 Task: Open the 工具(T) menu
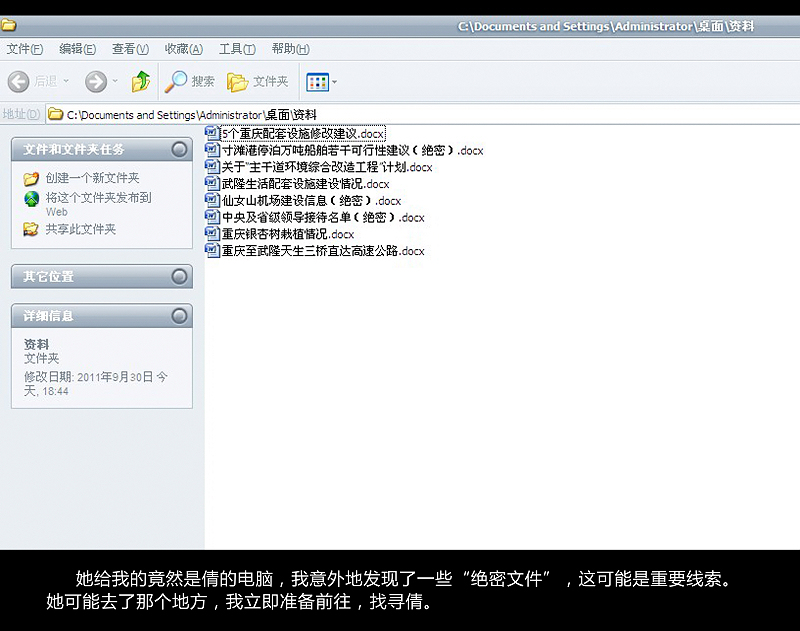(237, 49)
